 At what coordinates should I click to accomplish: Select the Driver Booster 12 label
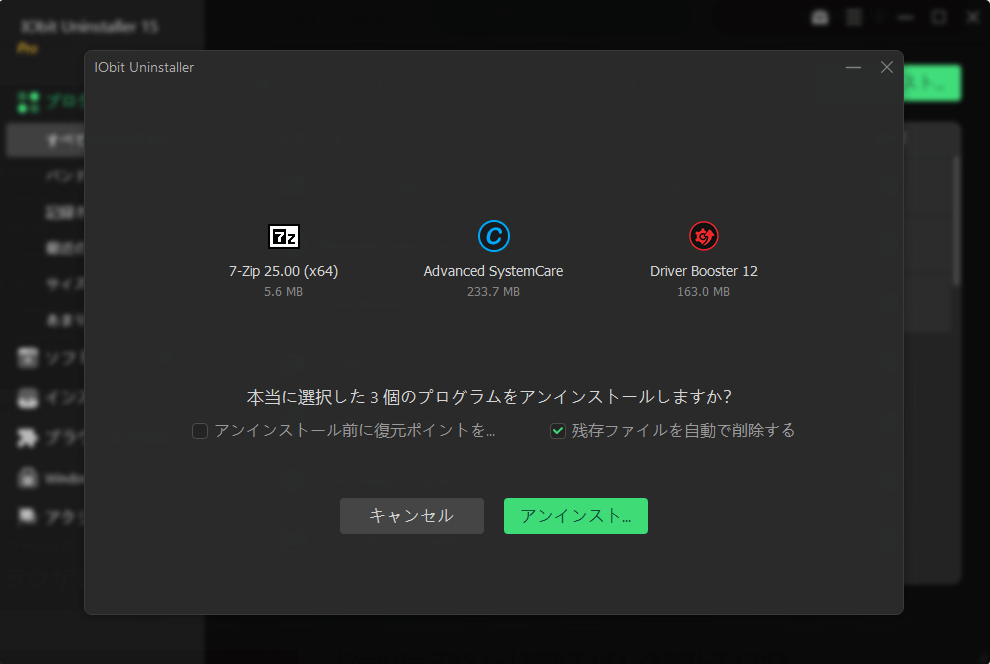click(x=703, y=271)
